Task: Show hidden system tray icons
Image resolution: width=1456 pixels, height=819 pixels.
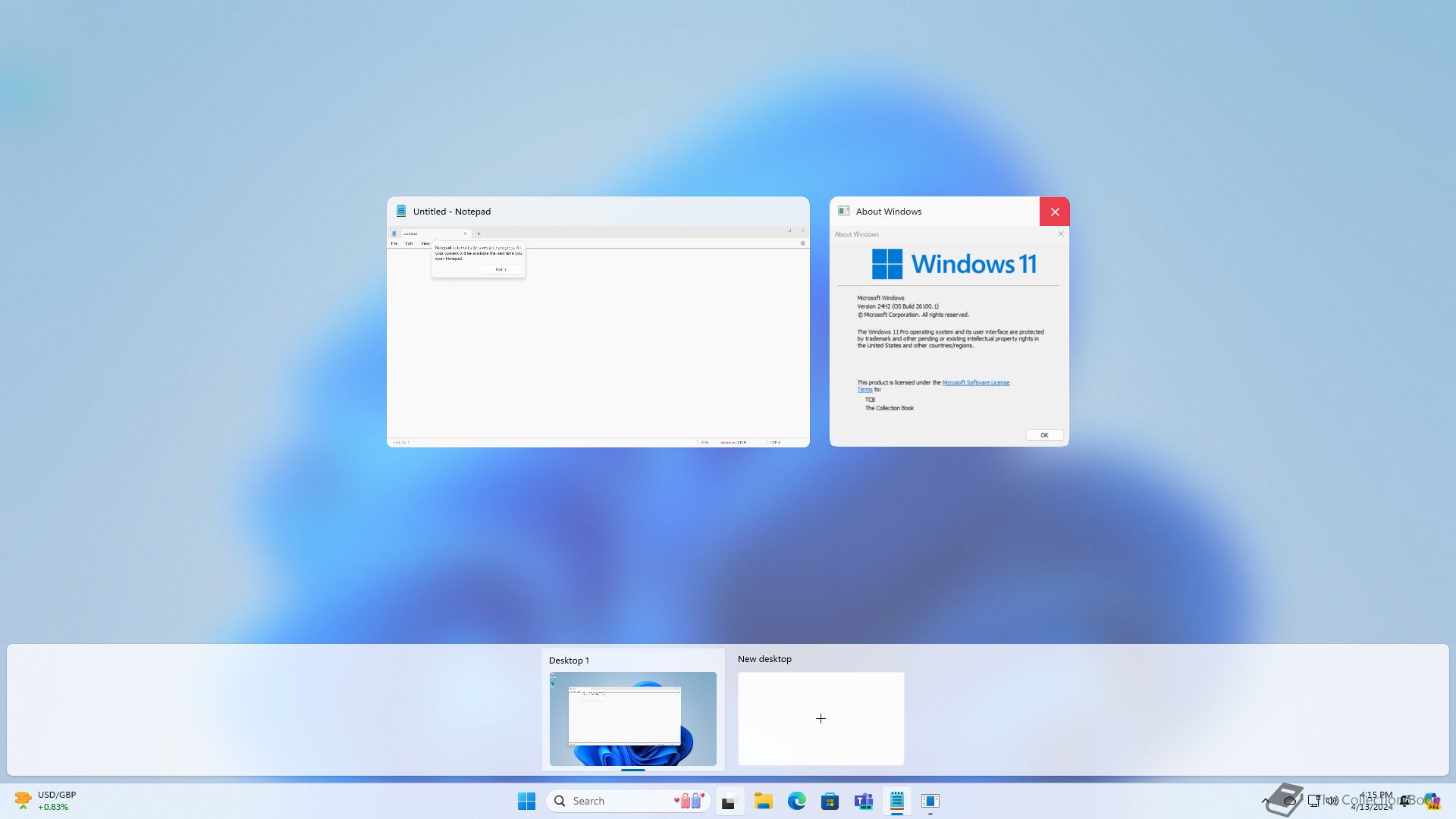Action: 1266,801
